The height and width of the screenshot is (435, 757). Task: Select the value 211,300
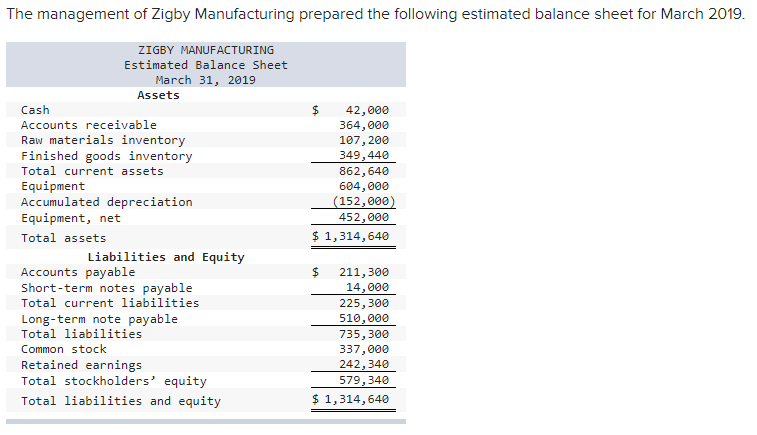(x=364, y=272)
